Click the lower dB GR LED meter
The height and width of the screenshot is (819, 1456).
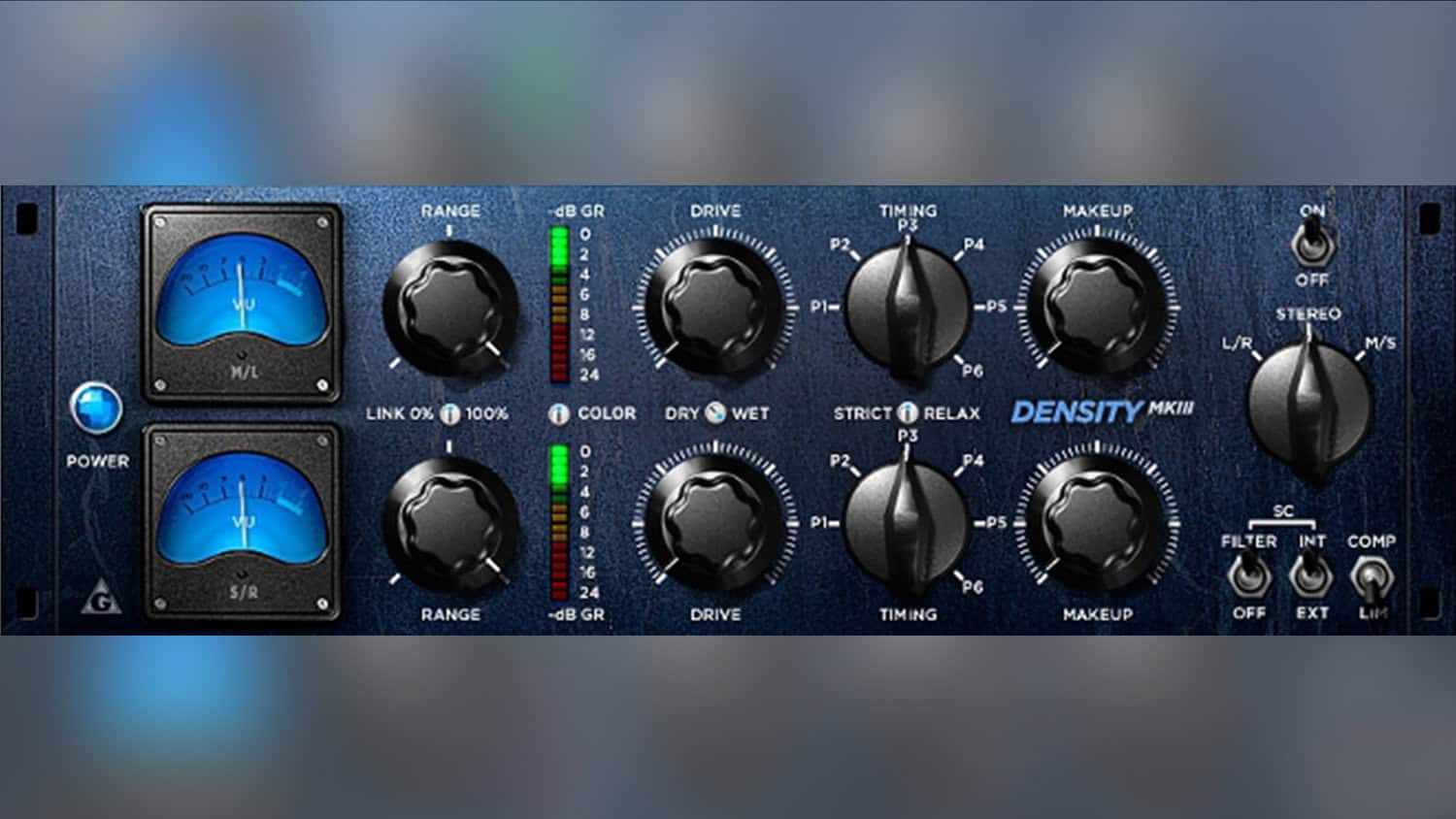pyautogui.click(x=559, y=522)
